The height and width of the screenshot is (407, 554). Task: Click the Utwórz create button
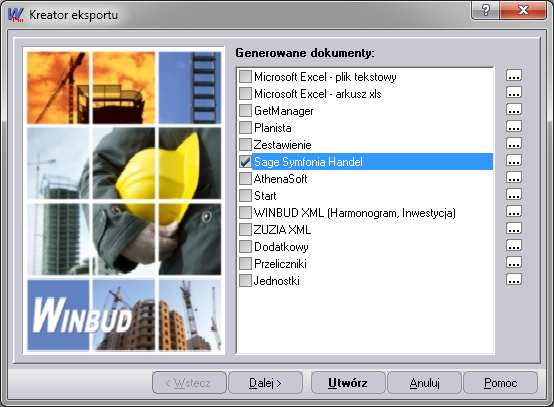pos(348,383)
